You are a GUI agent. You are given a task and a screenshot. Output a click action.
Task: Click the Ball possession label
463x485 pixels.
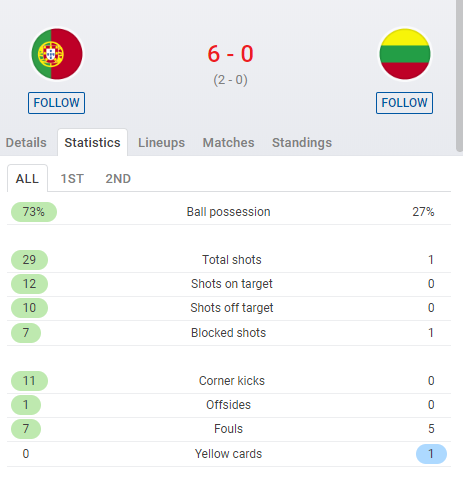pyautogui.click(x=228, y=212)
